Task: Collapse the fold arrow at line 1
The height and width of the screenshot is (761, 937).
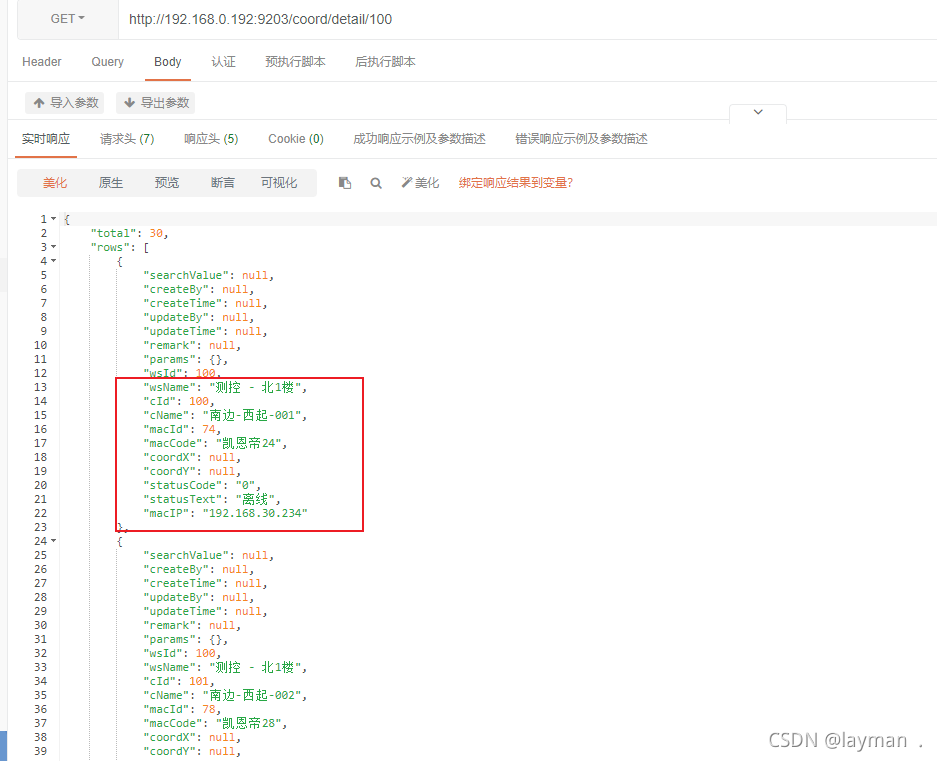Action: pyautogui.click(x=54, y=219)
